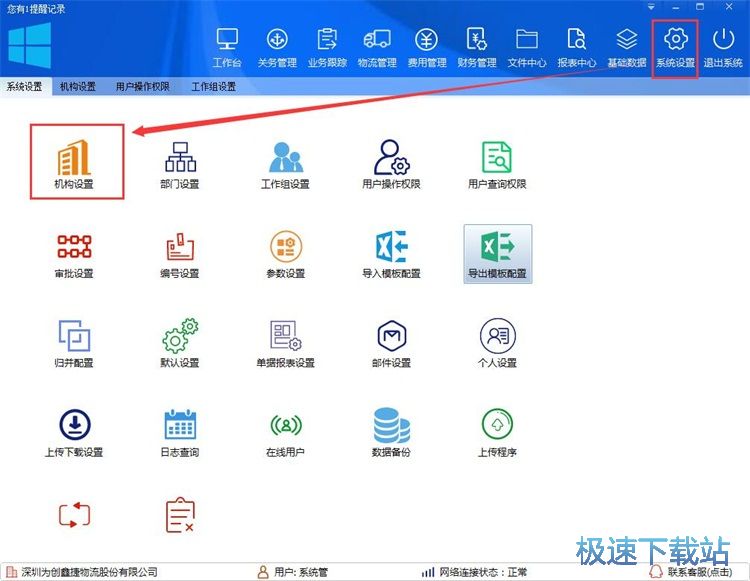The height and width of the screenshot is (581, 750).
Task: Open 上传程序 green upload icon
Action: coord(497,433)
